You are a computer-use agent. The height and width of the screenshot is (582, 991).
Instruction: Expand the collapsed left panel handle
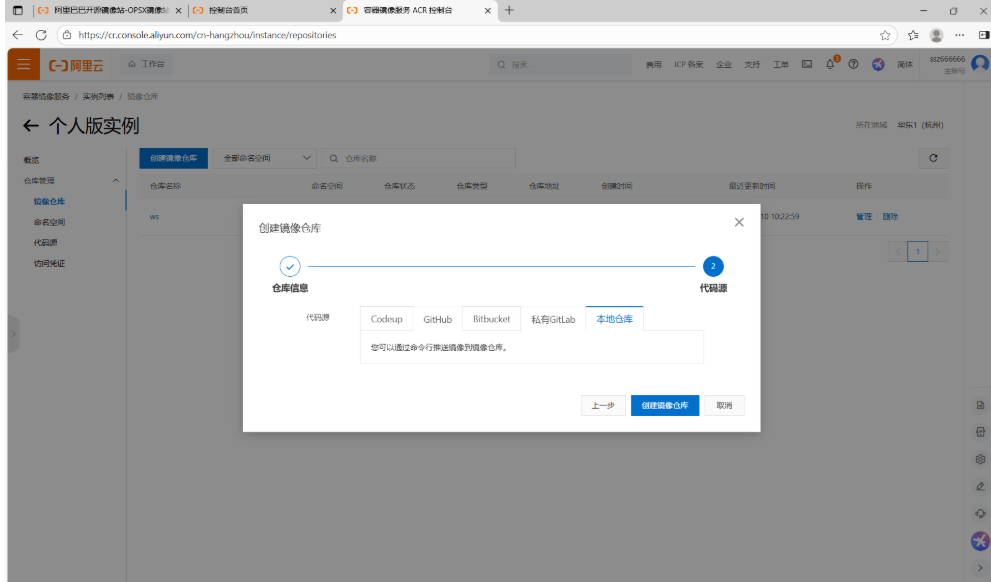(x=13, y=334)
